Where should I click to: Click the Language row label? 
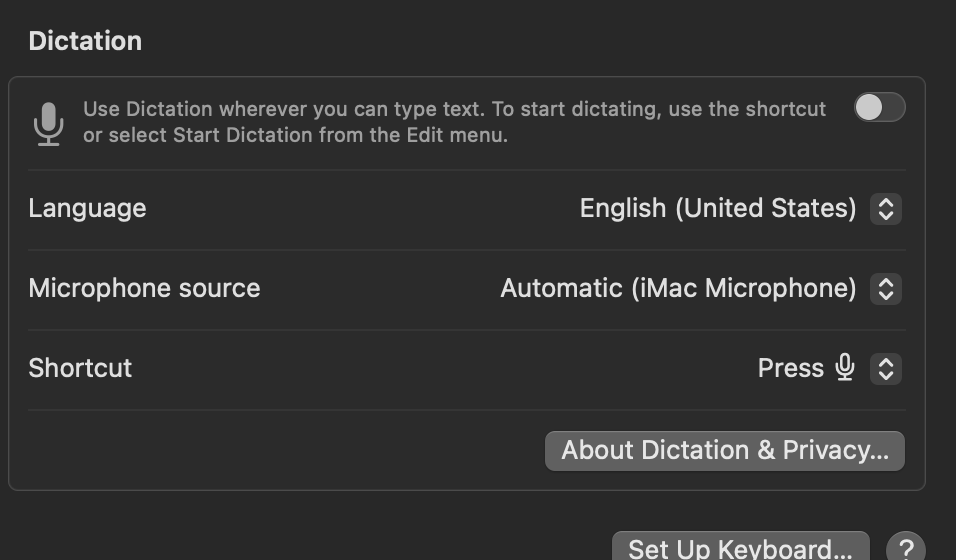87,208
